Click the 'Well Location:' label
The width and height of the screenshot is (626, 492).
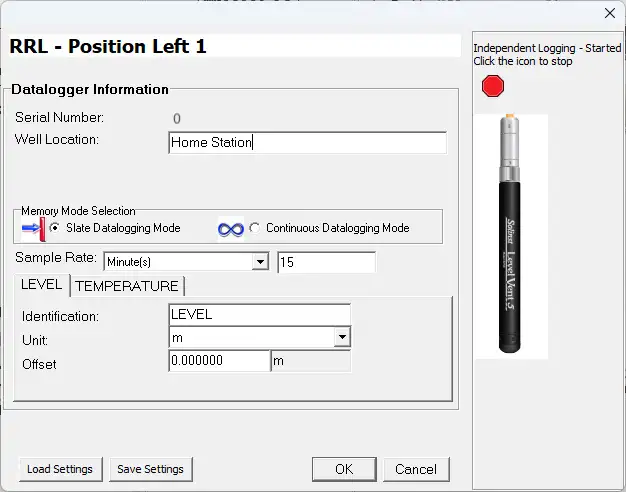[x=57, y=139]
